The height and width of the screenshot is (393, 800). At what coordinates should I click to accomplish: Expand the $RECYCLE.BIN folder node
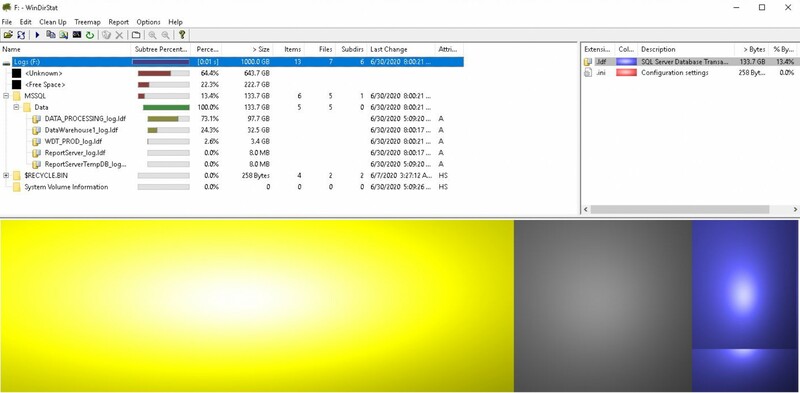[6, 176]
